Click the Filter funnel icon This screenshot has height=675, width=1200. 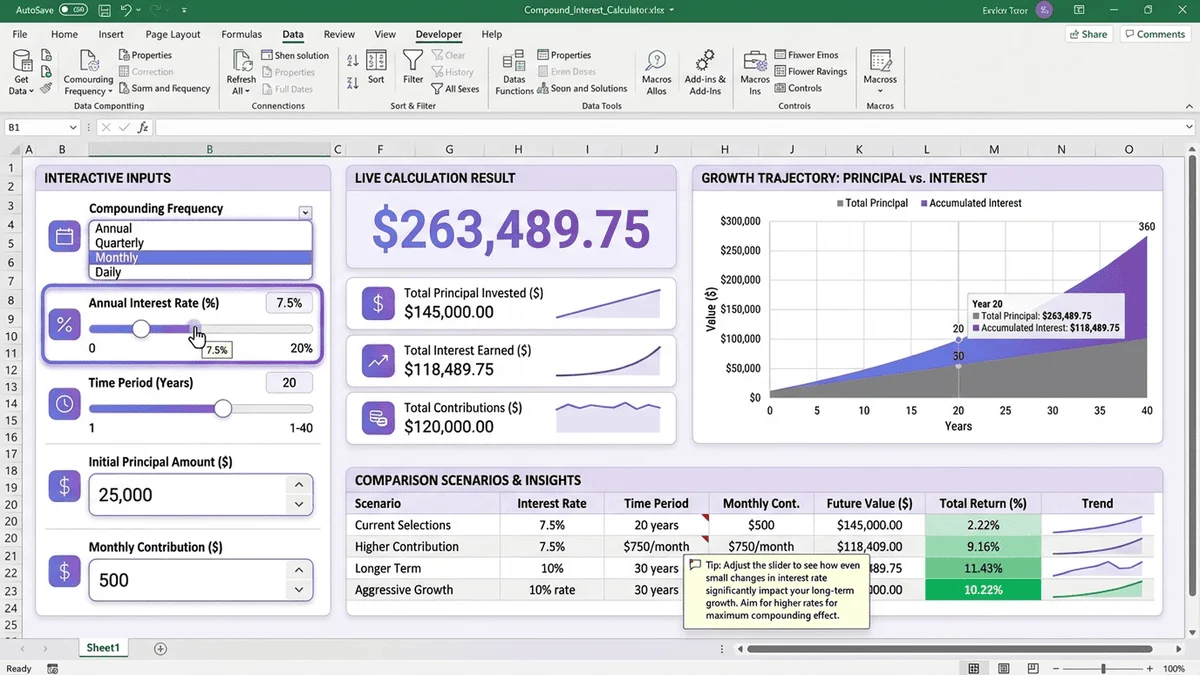pyautogui.click(x=413, y=61)
